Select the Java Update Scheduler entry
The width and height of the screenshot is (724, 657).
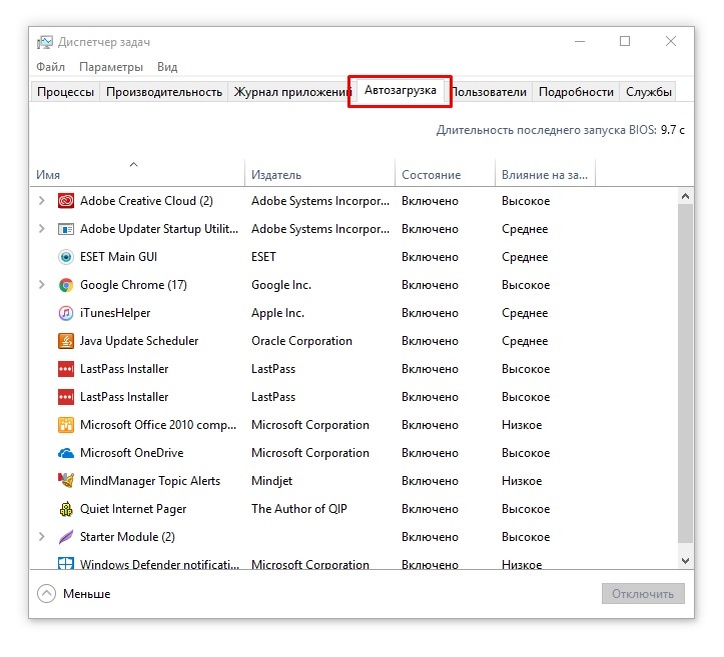[139, 341]
